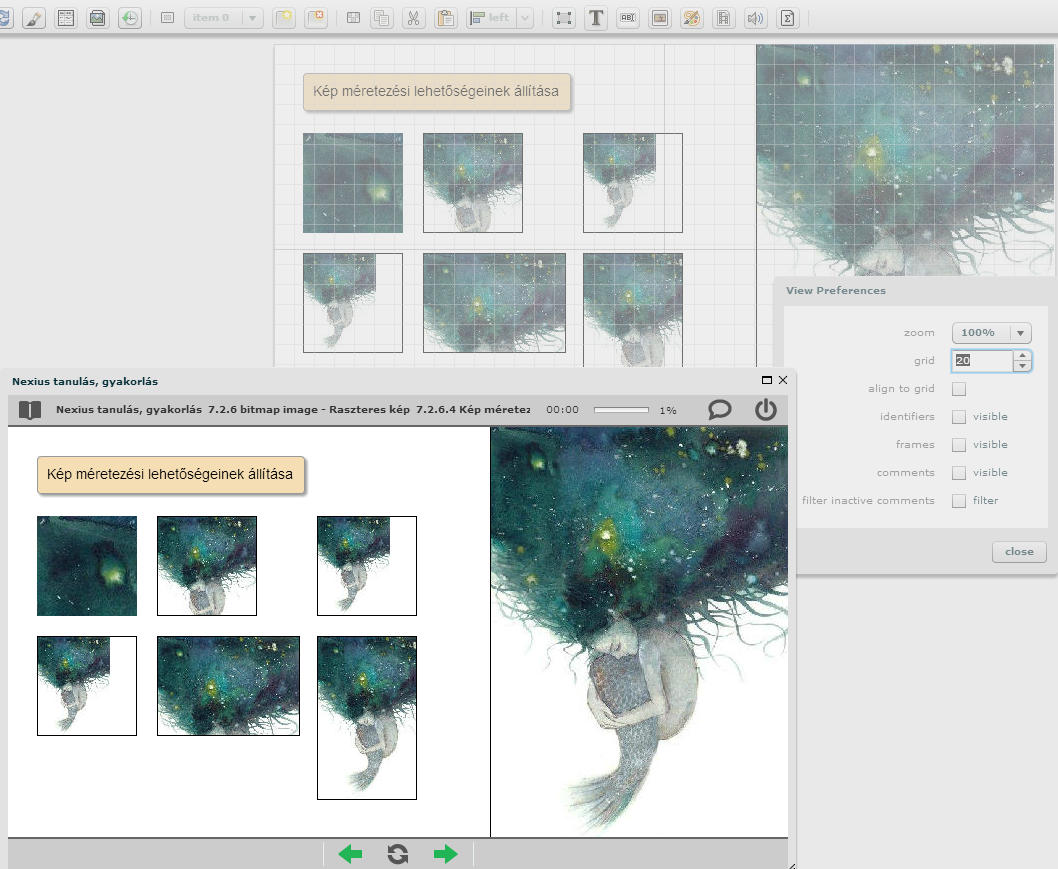Enable the align to grid checkbox
This screenshot has height=869, width=1058.
click(959, 389)
